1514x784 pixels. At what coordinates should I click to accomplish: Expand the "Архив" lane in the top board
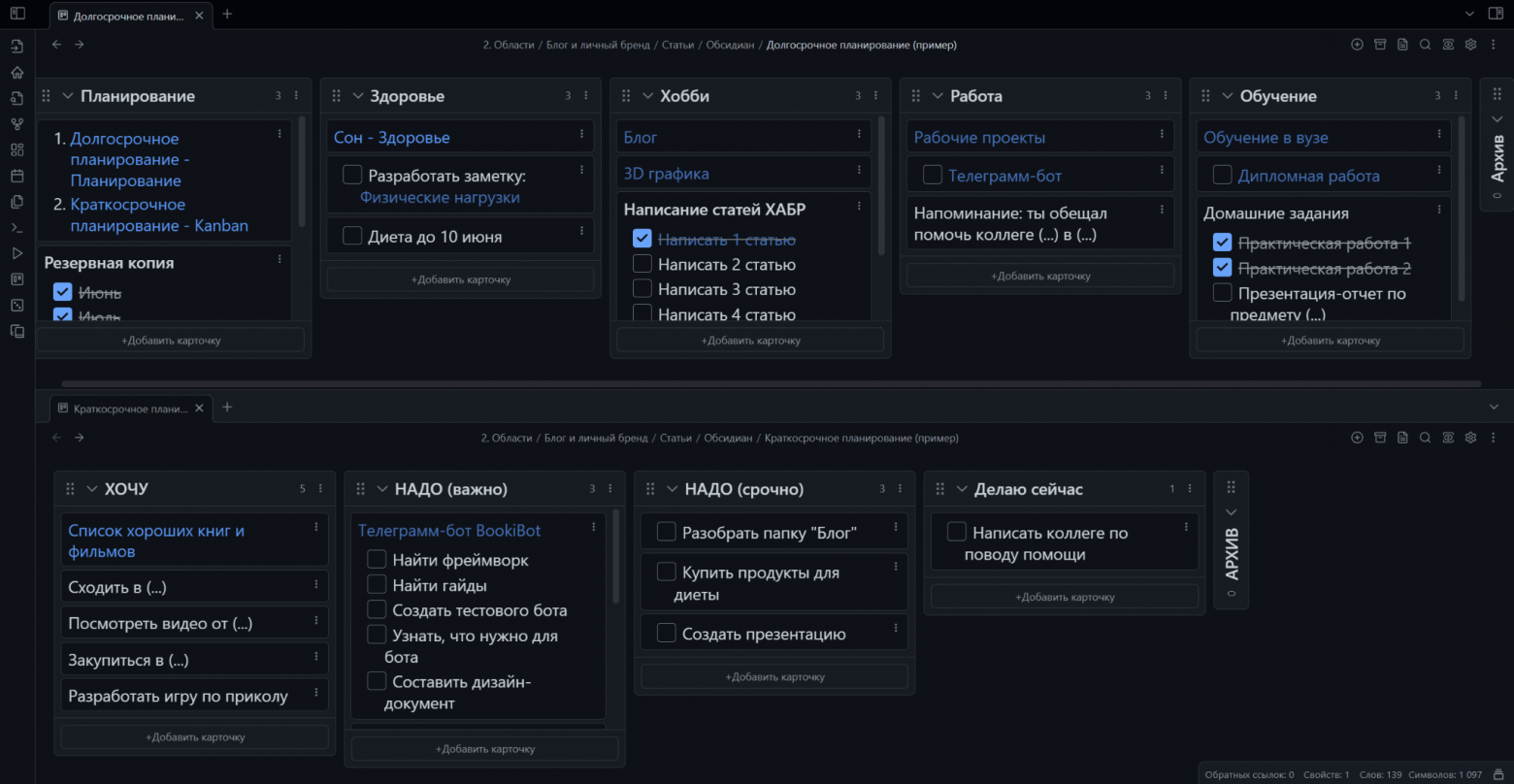pos(1496,119)
